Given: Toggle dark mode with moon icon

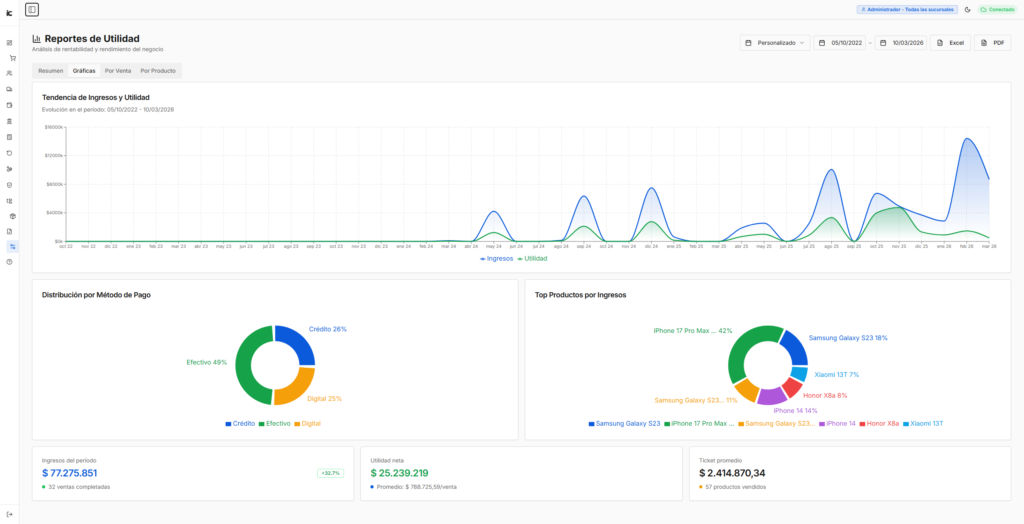Looking at the screenshot, I should click(967, 9).
